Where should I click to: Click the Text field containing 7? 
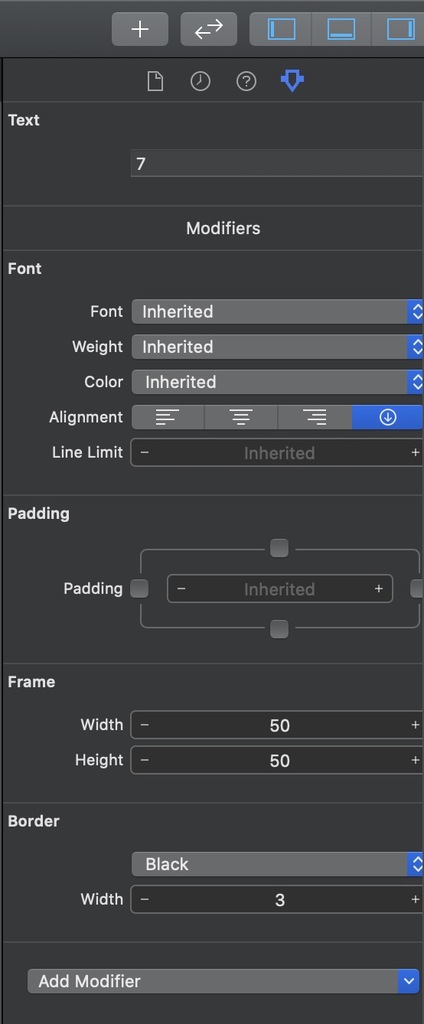click(x=277, y=163)
